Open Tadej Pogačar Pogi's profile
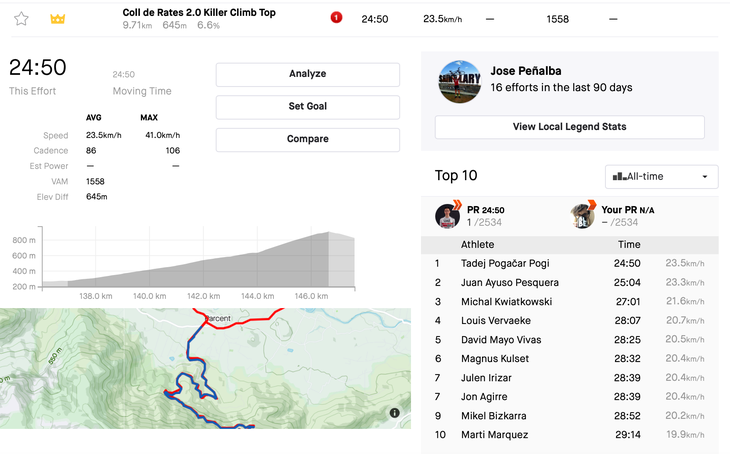Screen dimensions: 730x454 coord(505,264)
